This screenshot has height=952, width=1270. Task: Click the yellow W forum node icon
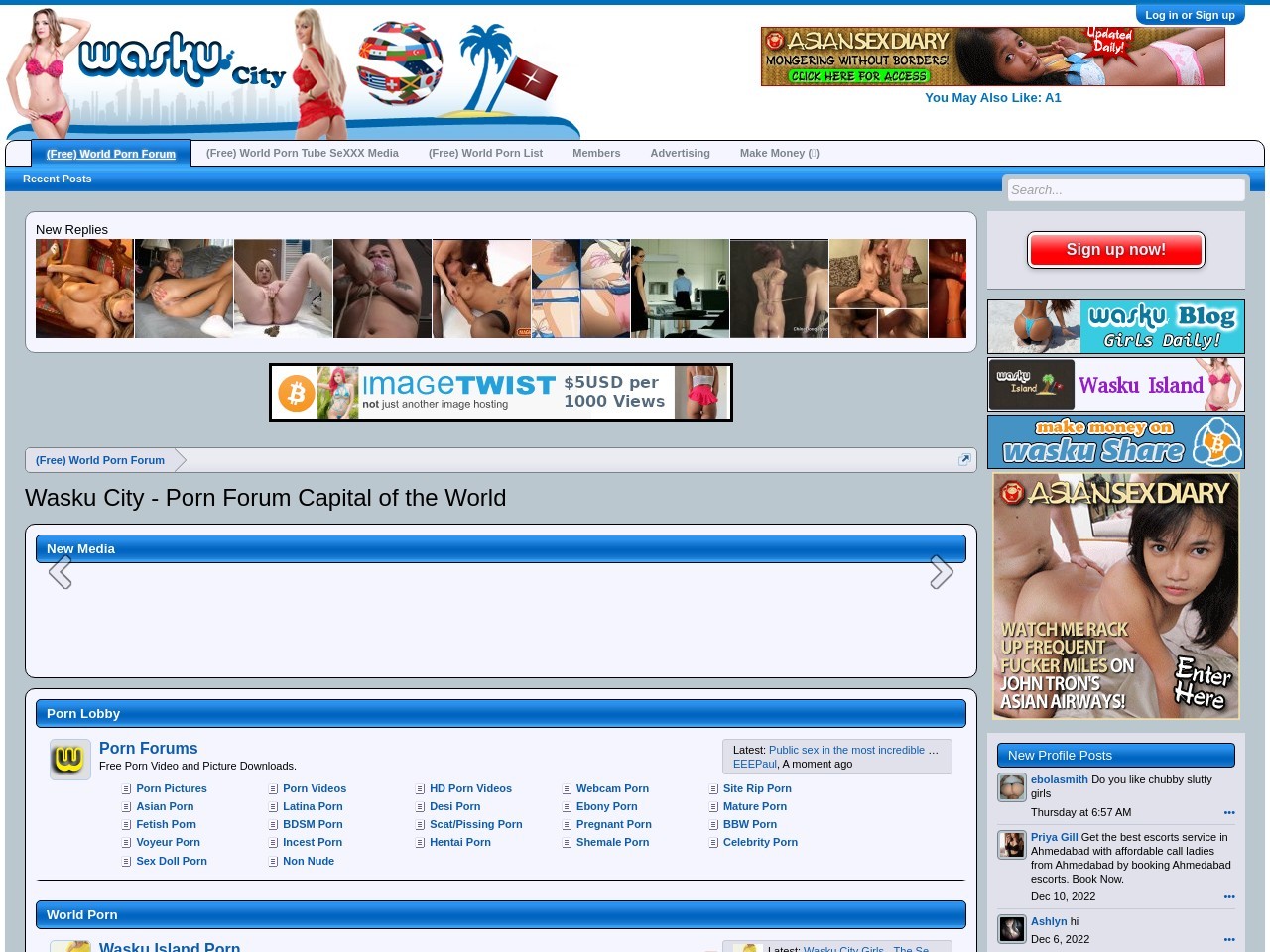tap(69, 760)
